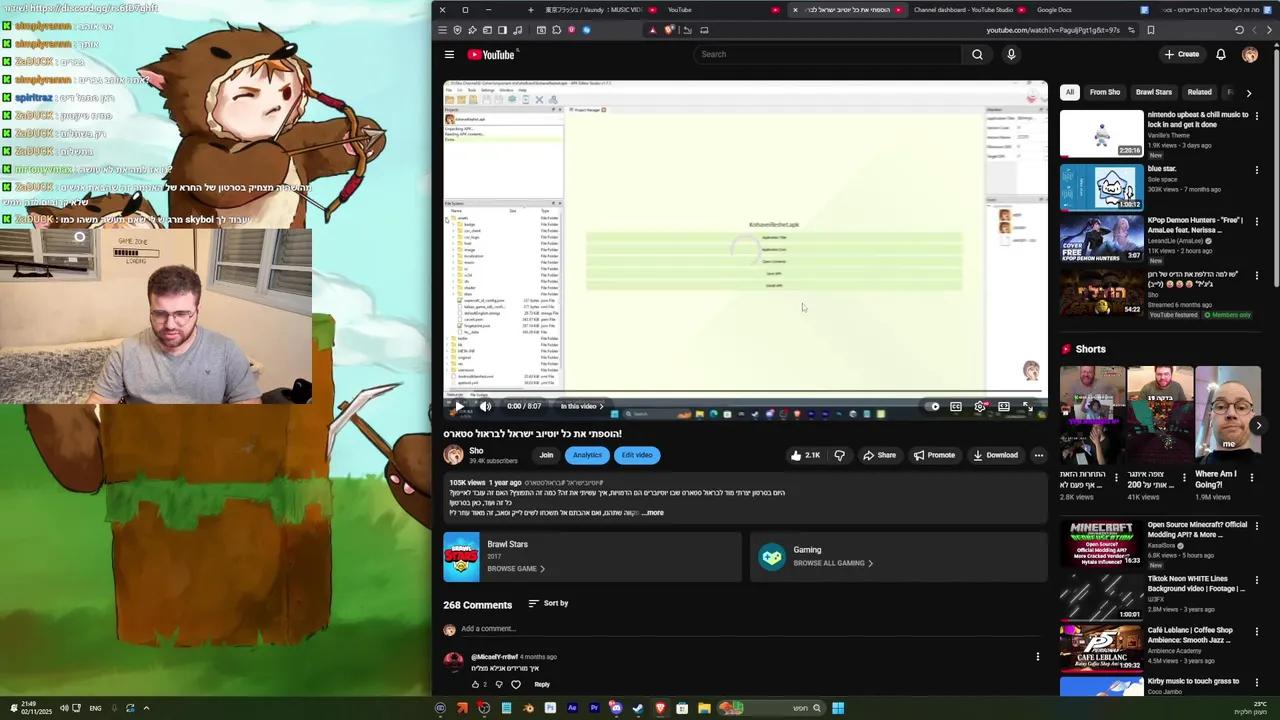Screen dimensions: 1280x720
Task: Like the first comment
Action: pyautogui.click(x=476, y=684)
